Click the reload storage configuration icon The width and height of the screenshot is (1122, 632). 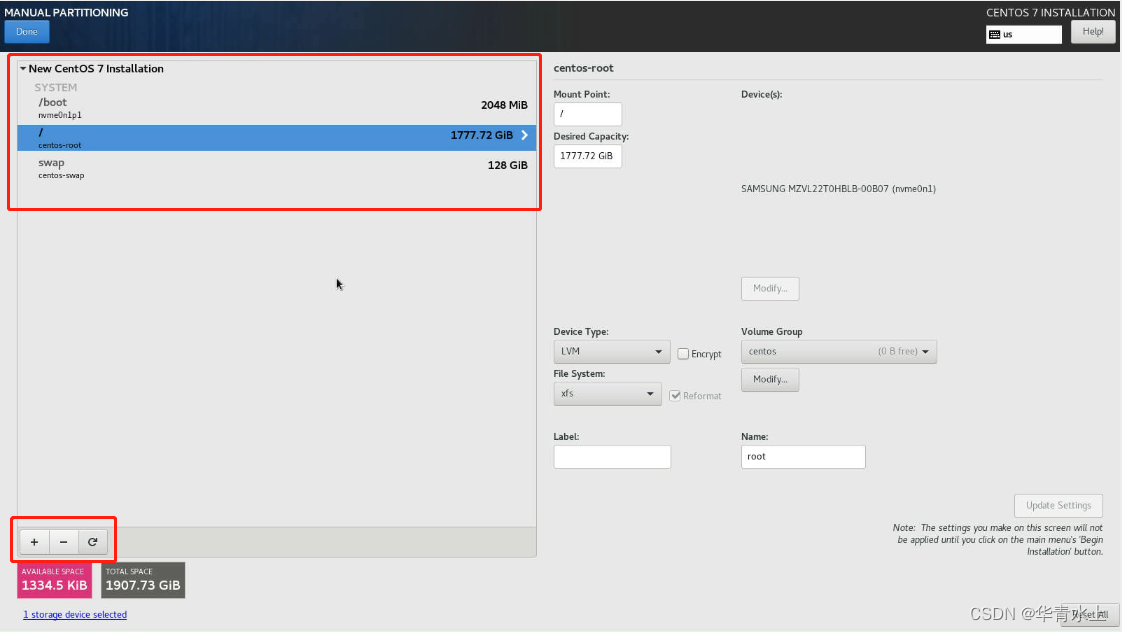click(x=92, y=542)
